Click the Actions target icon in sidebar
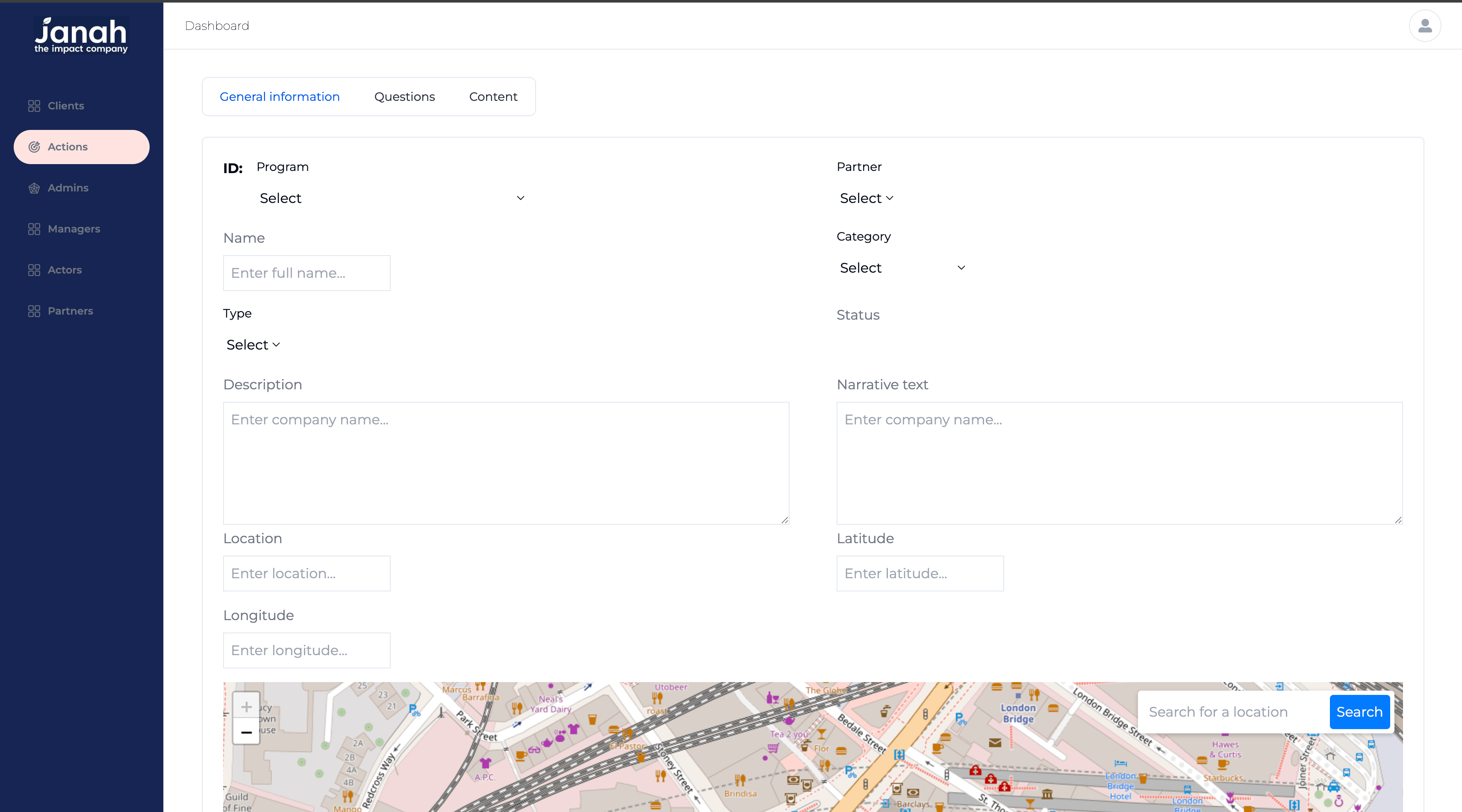 [x=34, y=147]
